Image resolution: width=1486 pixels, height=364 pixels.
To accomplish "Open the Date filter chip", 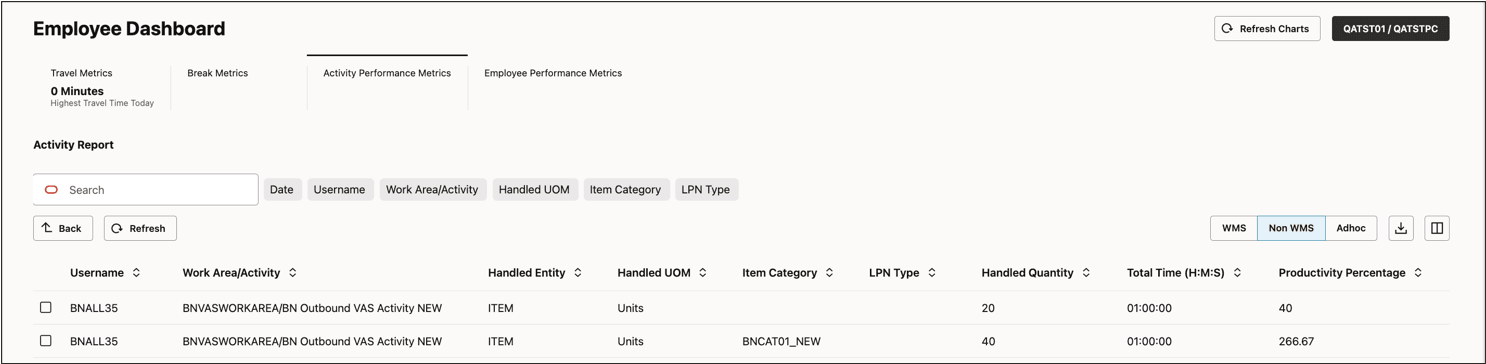I will 282,190.
